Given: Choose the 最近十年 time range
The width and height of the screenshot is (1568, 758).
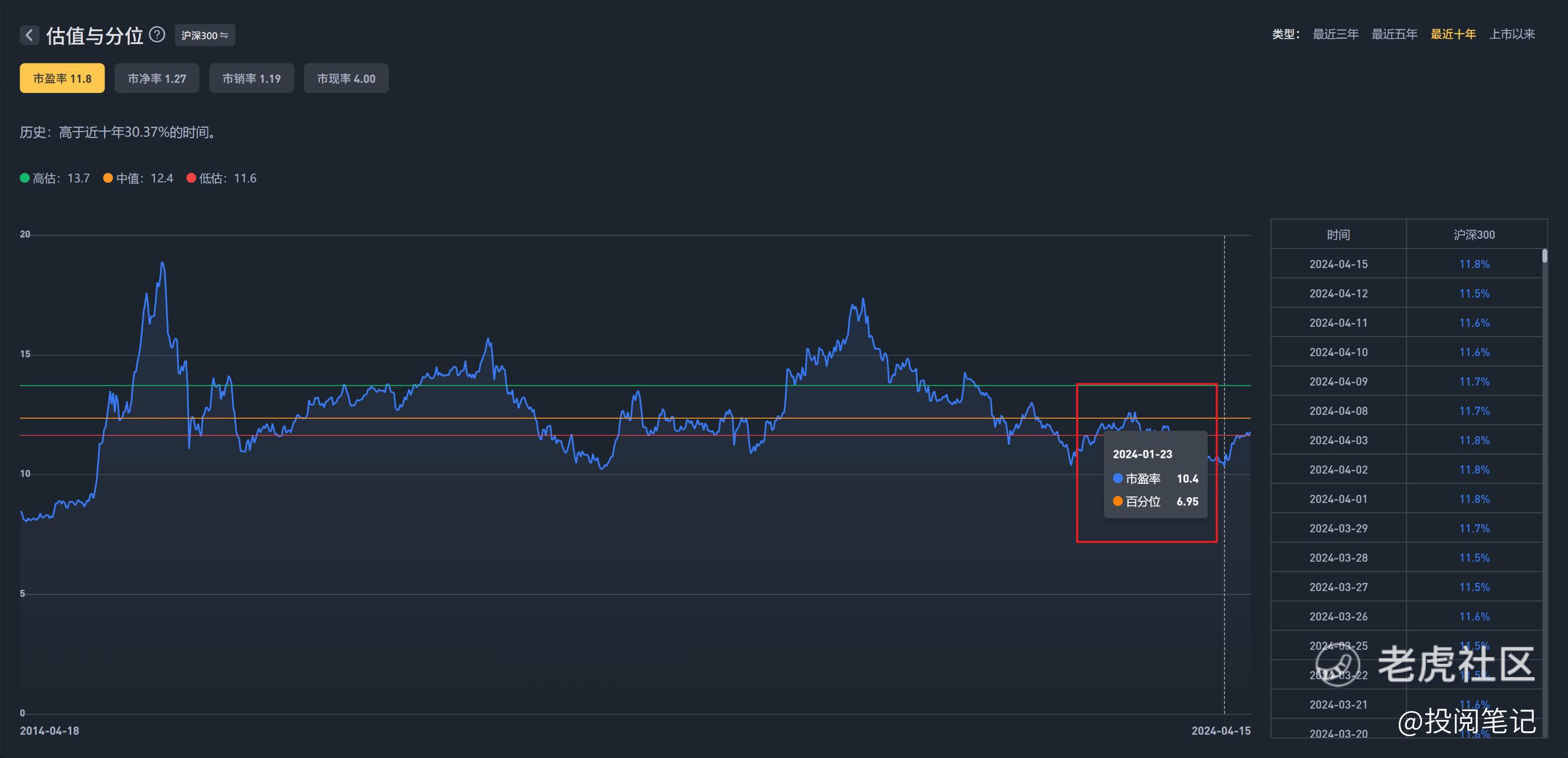Looking at the screenshot, I should [x=1453, y=34].
